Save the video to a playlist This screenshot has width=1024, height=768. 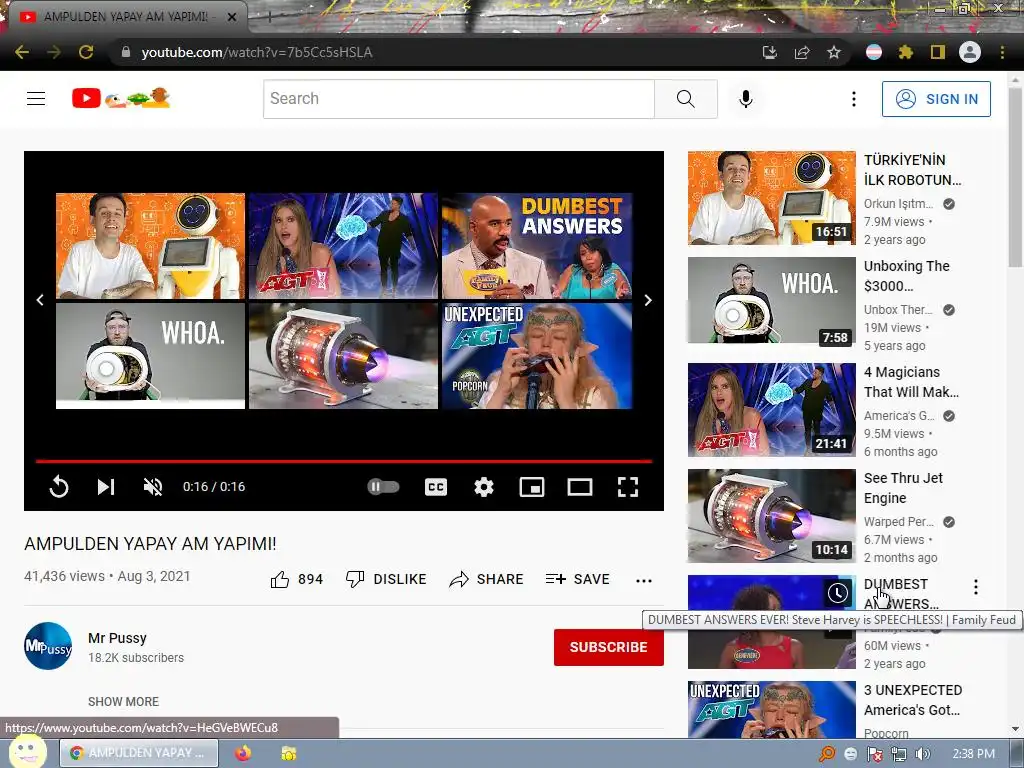pos(578,579)
